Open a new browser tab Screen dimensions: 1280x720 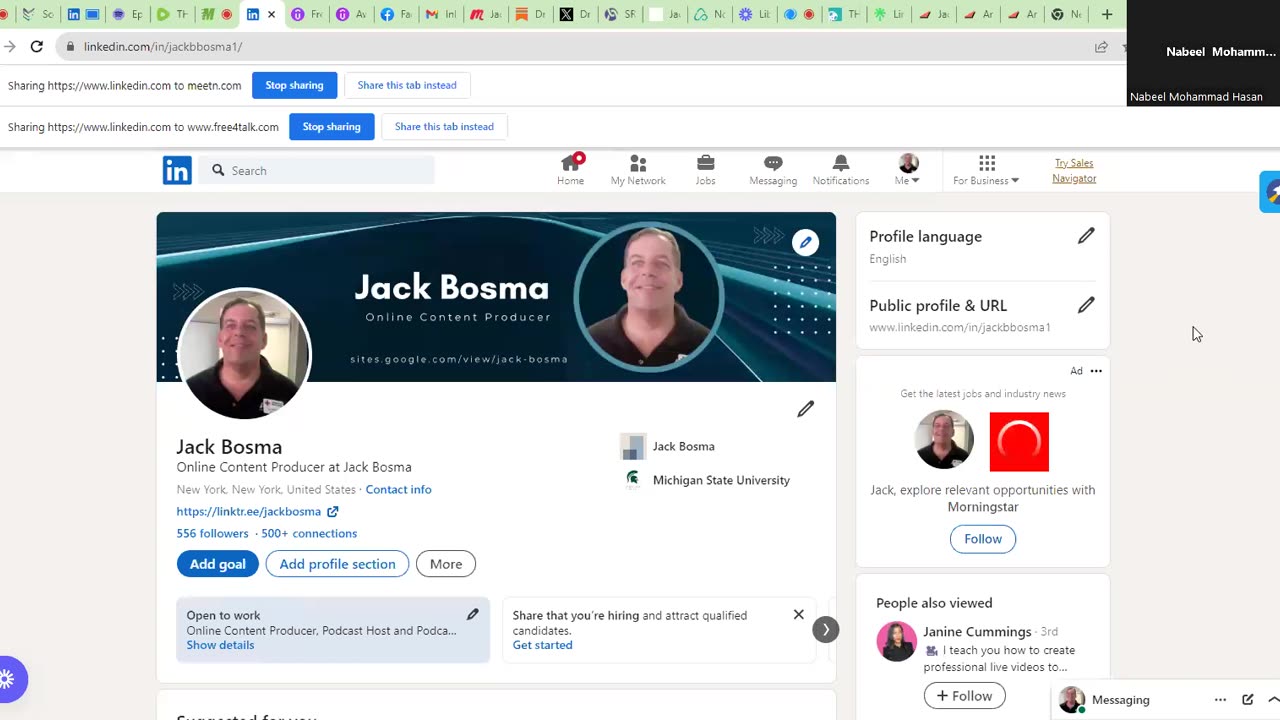pyautogui.click(x=1106, y=14)
